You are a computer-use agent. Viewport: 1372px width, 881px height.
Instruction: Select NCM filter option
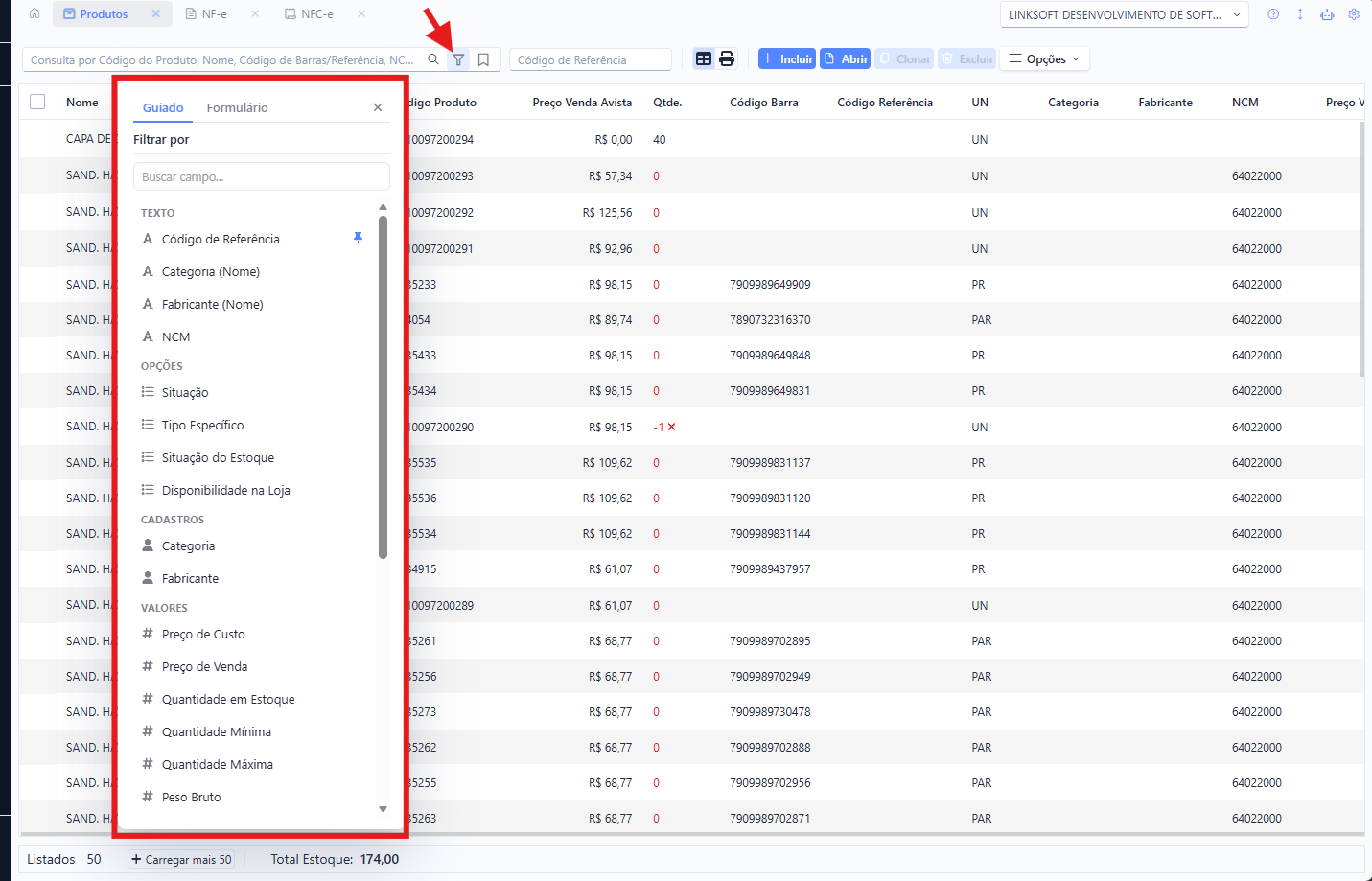pyautogui.click(x=175, y=336)
